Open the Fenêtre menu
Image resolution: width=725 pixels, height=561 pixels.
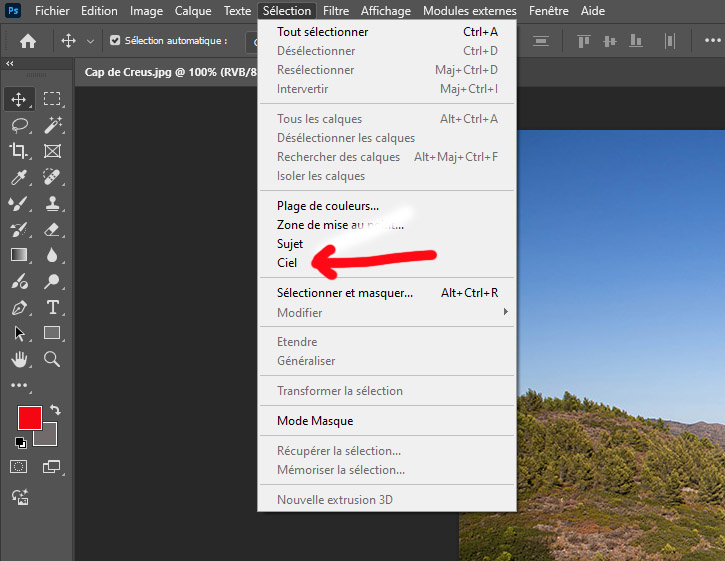pyautogui.click(x=548, y=11)
